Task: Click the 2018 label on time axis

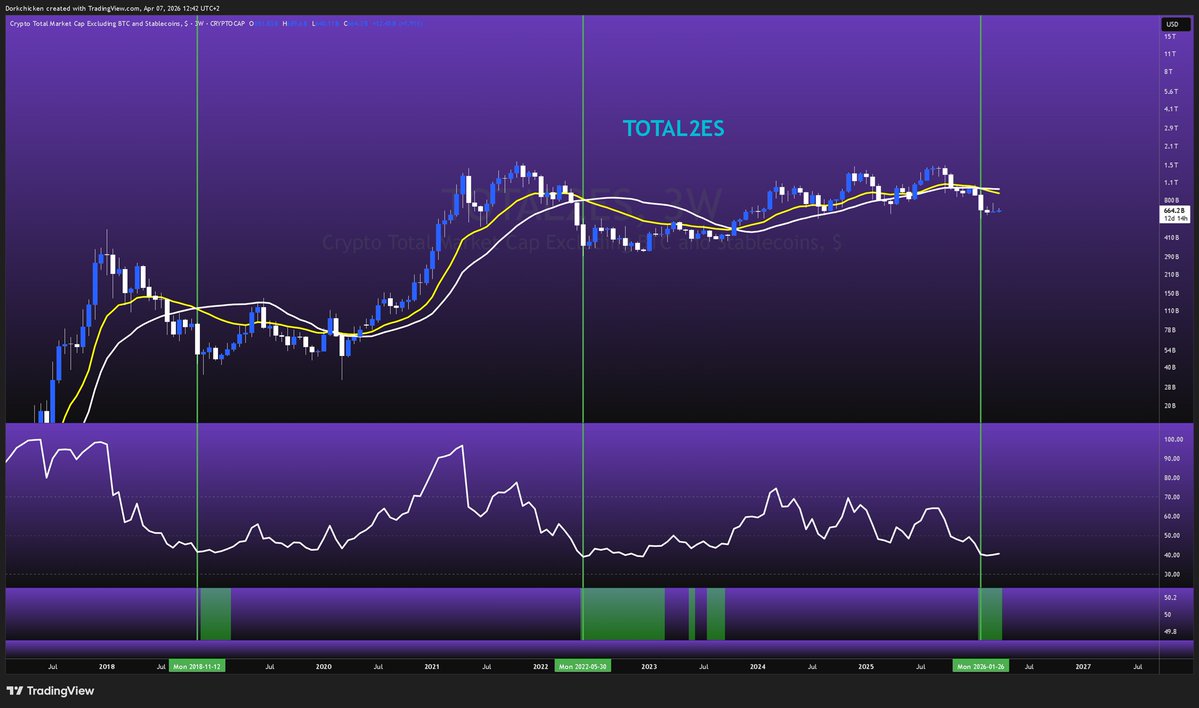Action: coord(106,667)
